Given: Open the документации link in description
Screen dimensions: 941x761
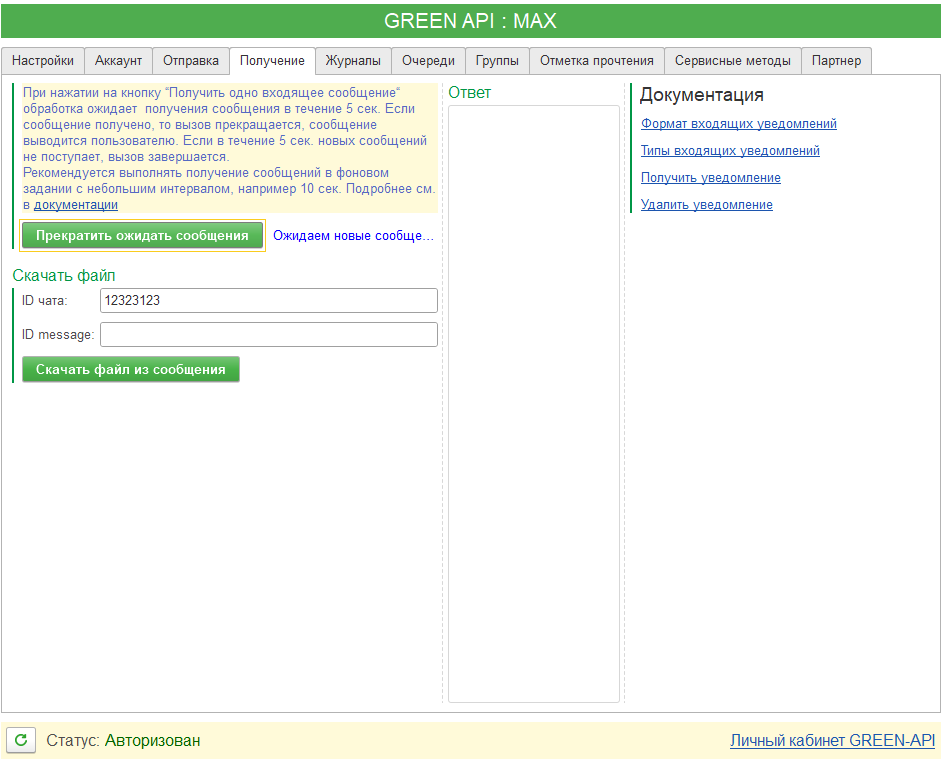Looking at the screenshot, I should pos(76,205).
